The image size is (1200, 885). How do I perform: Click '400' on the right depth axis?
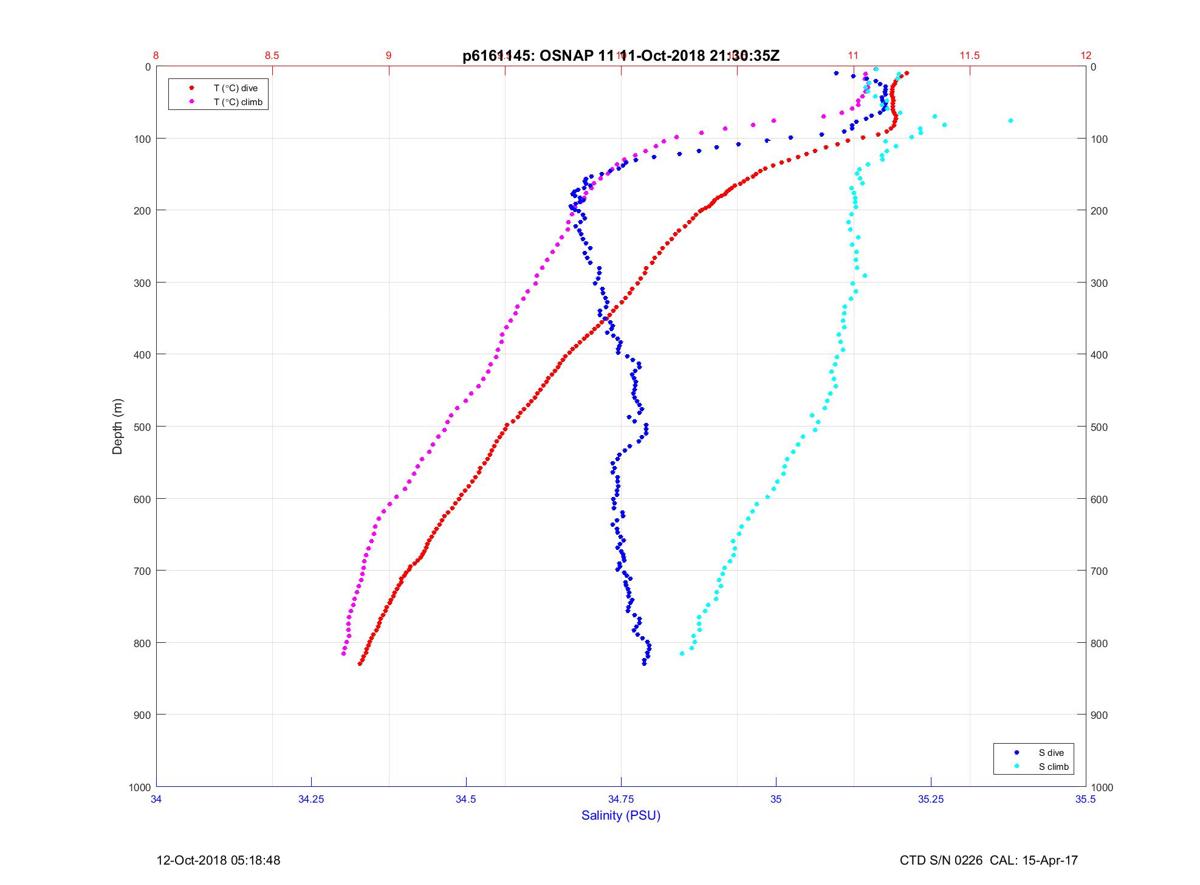[1101, 355]
